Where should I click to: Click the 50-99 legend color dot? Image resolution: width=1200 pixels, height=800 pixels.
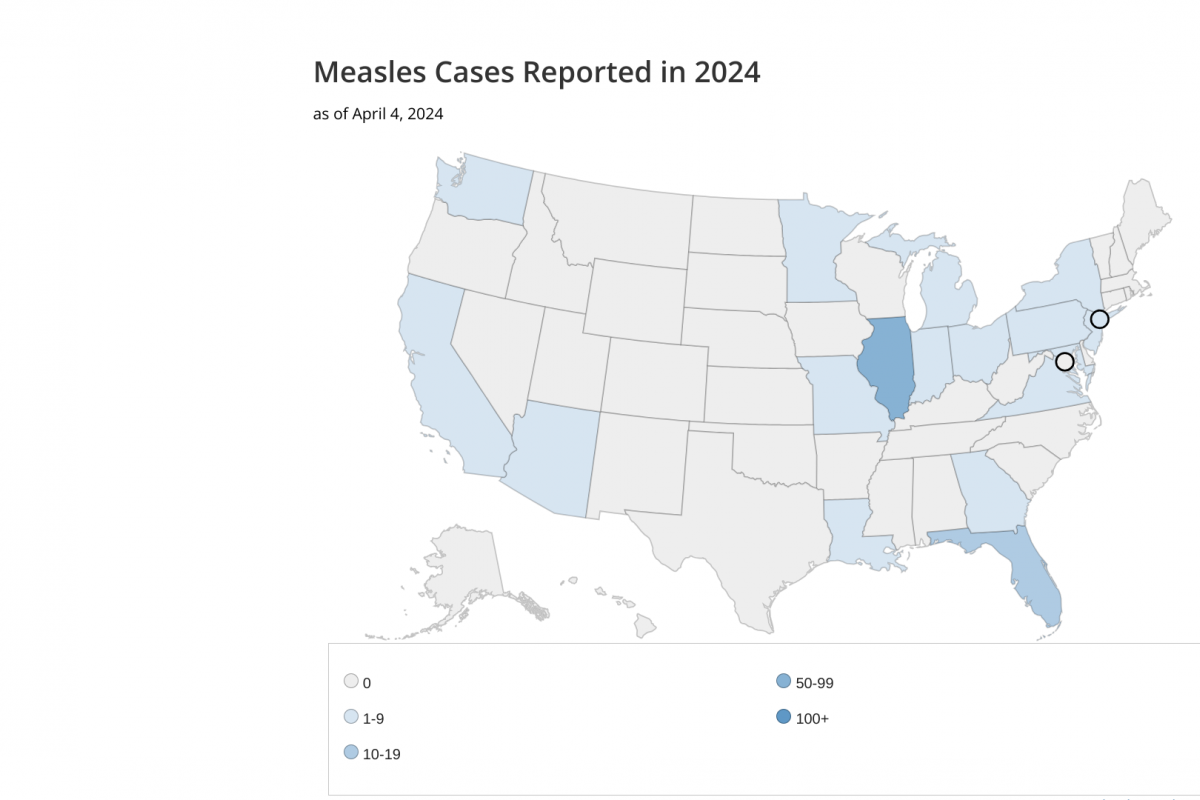point(783,682)
